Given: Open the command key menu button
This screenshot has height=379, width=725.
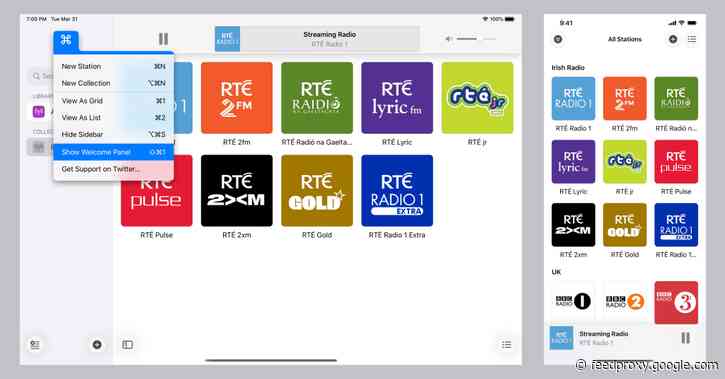Looking at the screenshot, I should [x=66, y=40].
